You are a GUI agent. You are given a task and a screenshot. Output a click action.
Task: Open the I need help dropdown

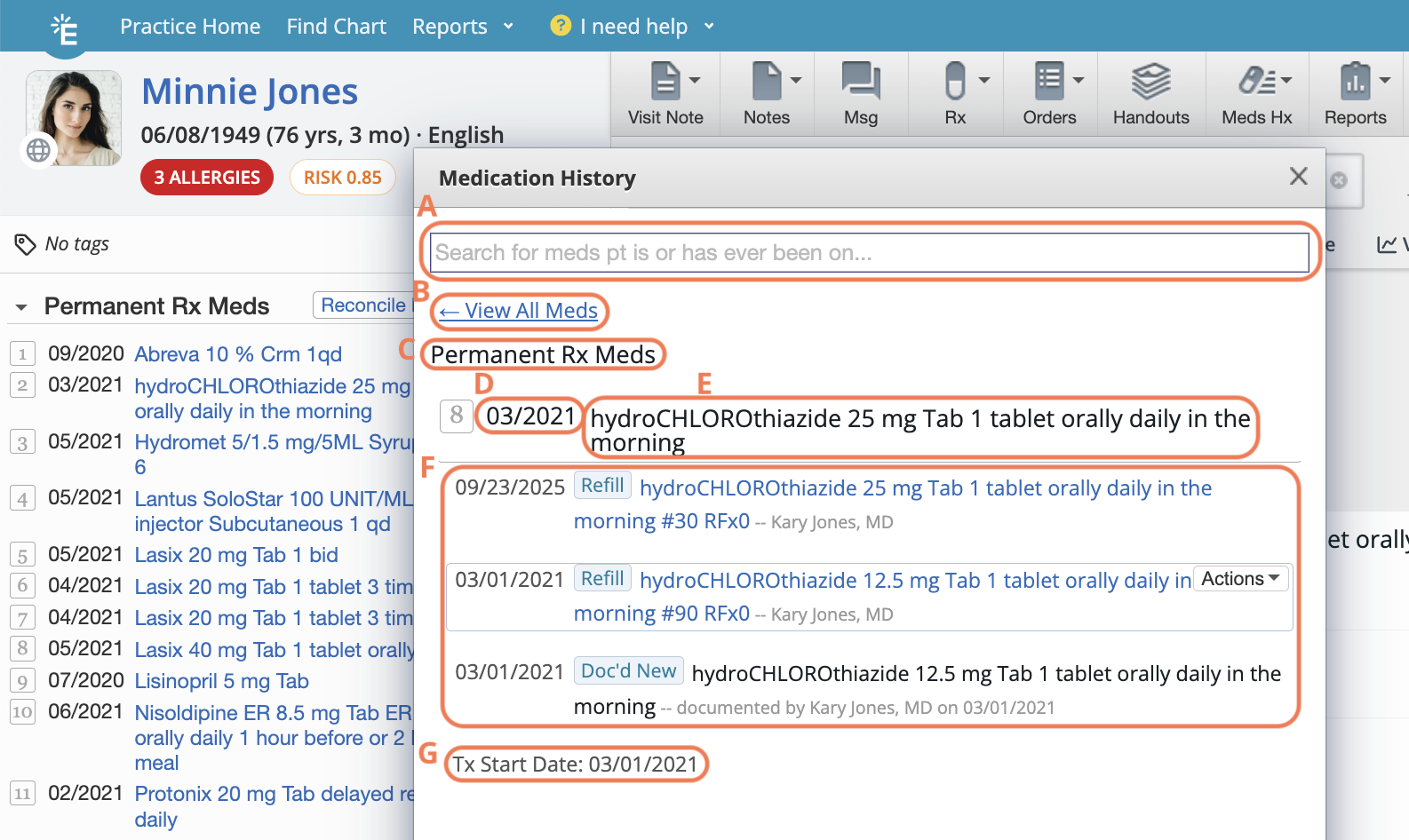click(x=633, y=27)
